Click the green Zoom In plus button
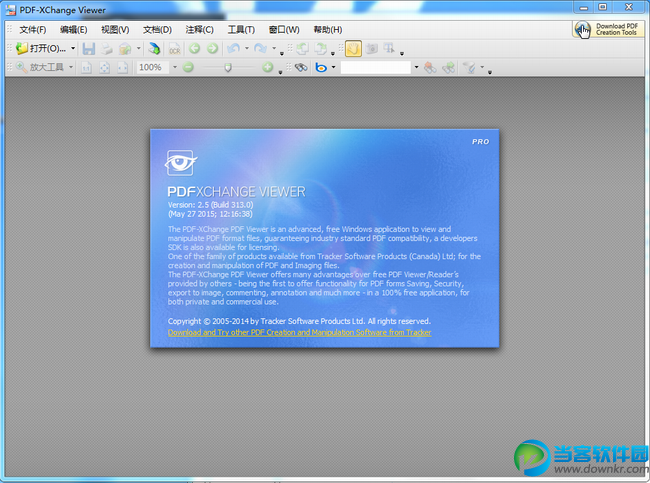This screenshot has width=650, height=483. (x=268, y=67)
